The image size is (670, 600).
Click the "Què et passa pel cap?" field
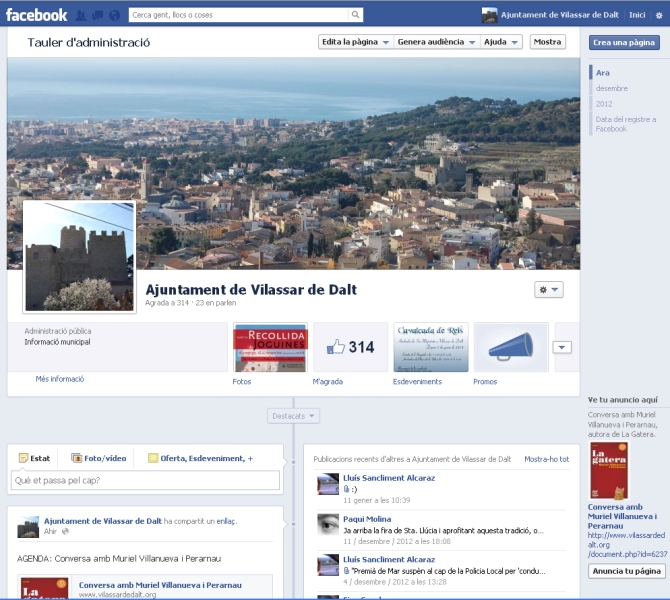pyautogui.click(x=145, y=480)
